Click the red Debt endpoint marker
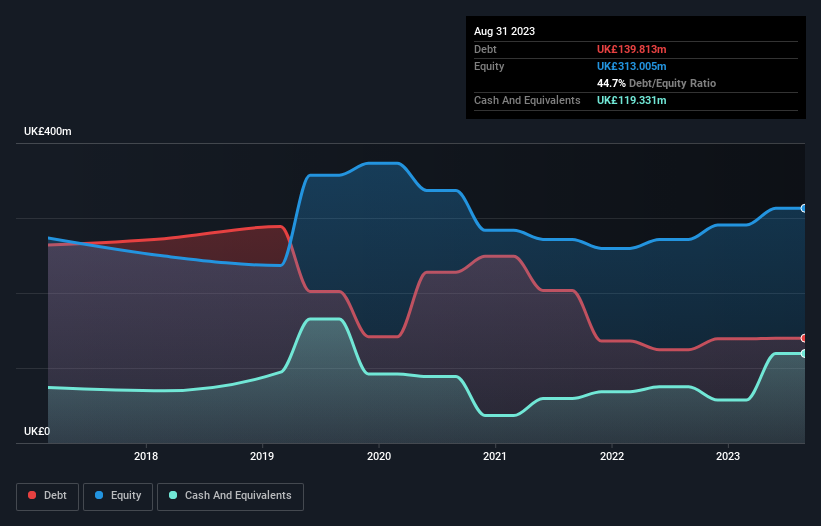The width and height of the screenshot is (821, 526). coord(804,338)
